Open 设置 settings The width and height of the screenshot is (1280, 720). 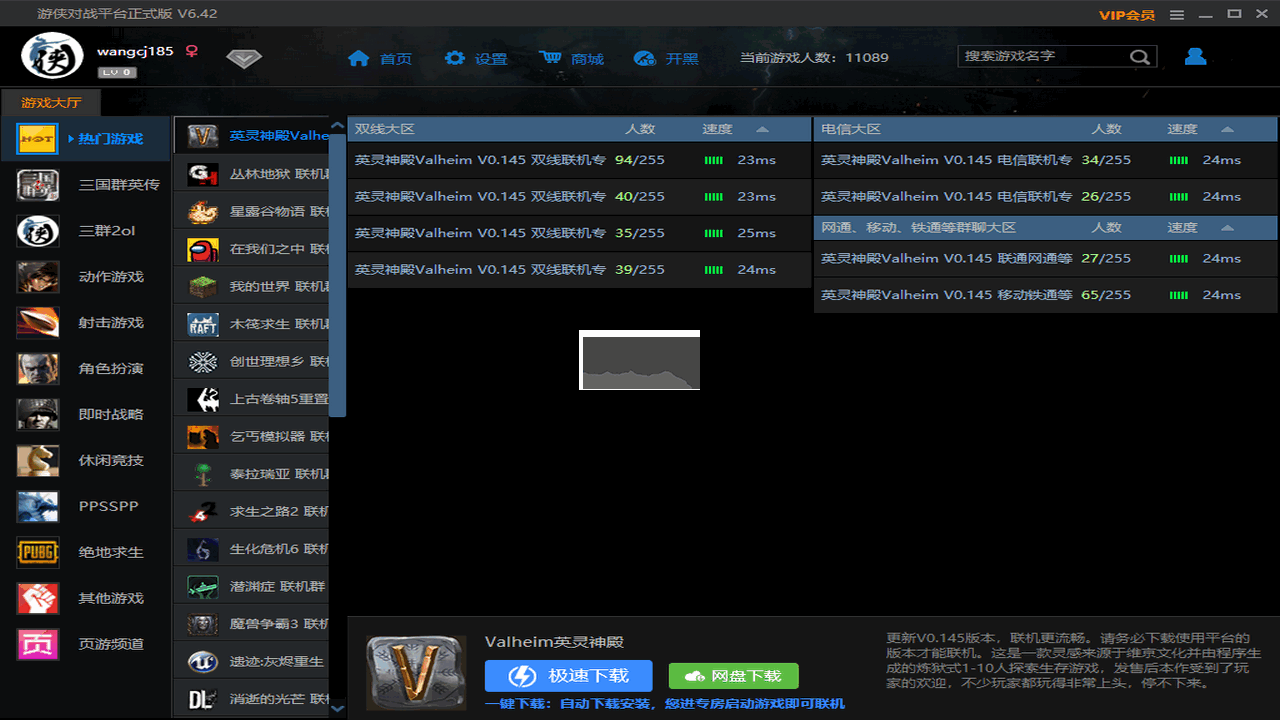[476, 58]
